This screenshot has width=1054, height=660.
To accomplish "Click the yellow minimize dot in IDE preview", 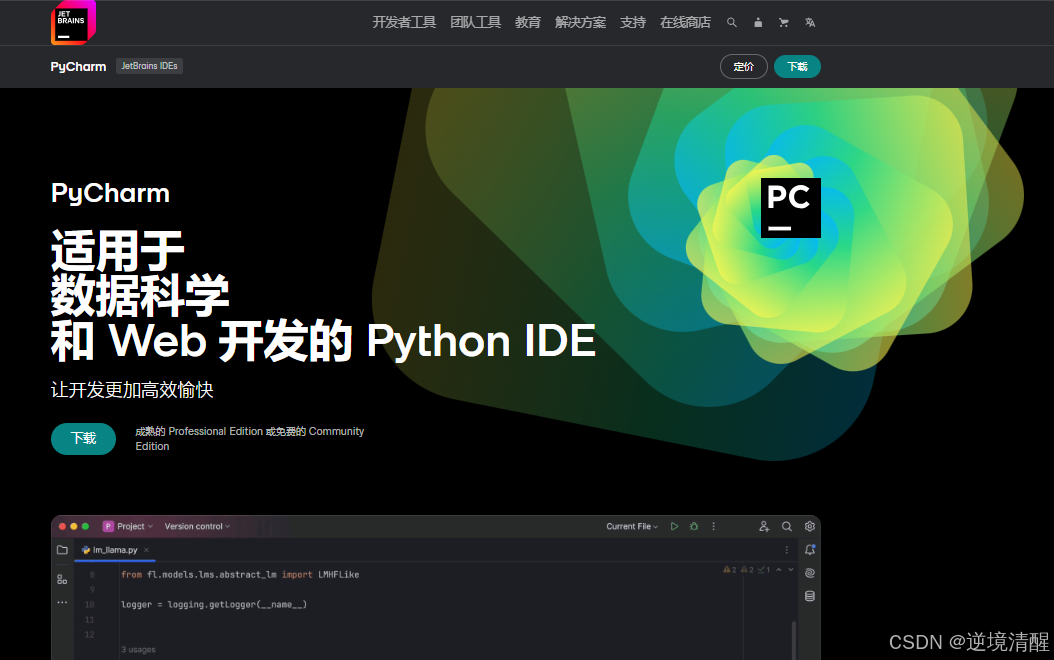I will 74,526.
